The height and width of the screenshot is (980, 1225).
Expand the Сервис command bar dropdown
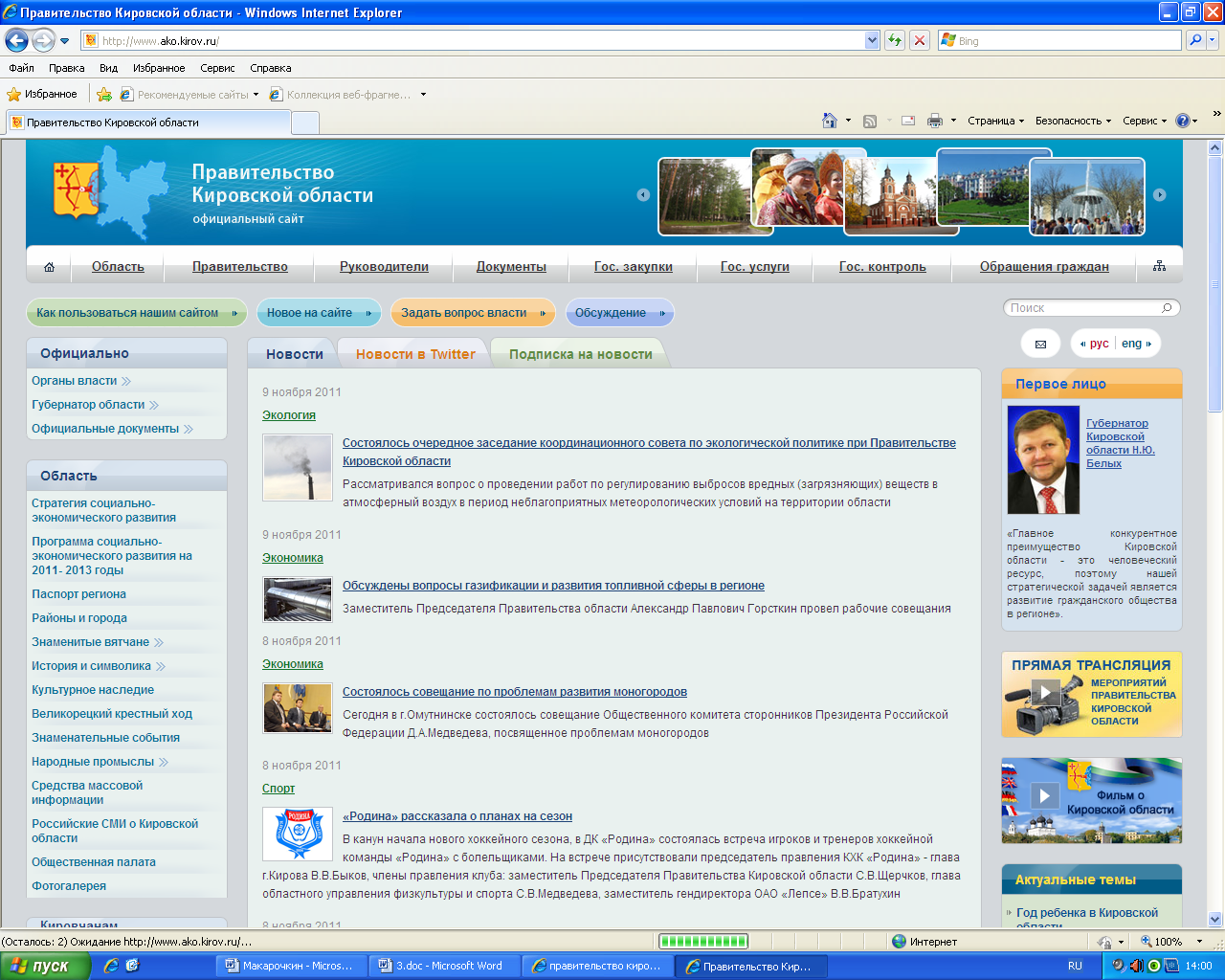(x=1145, y=121)
